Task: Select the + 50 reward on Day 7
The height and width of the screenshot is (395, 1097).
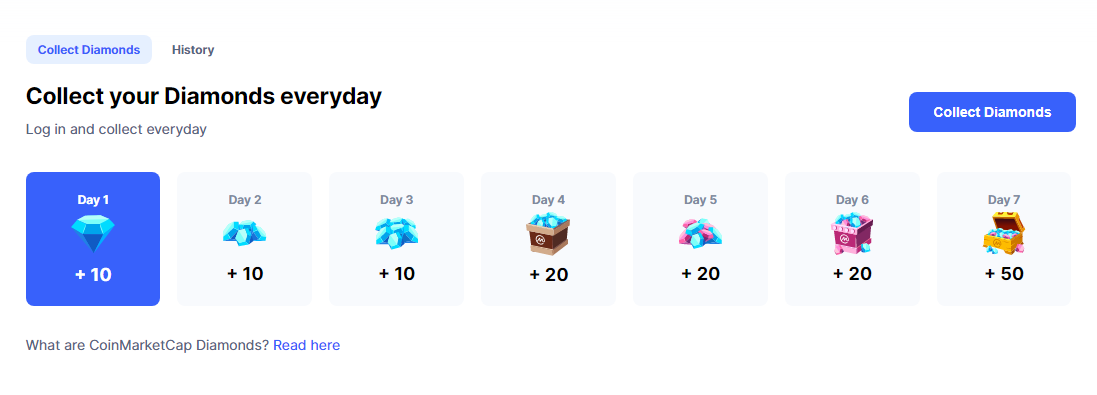Action: click(1004, 273)
